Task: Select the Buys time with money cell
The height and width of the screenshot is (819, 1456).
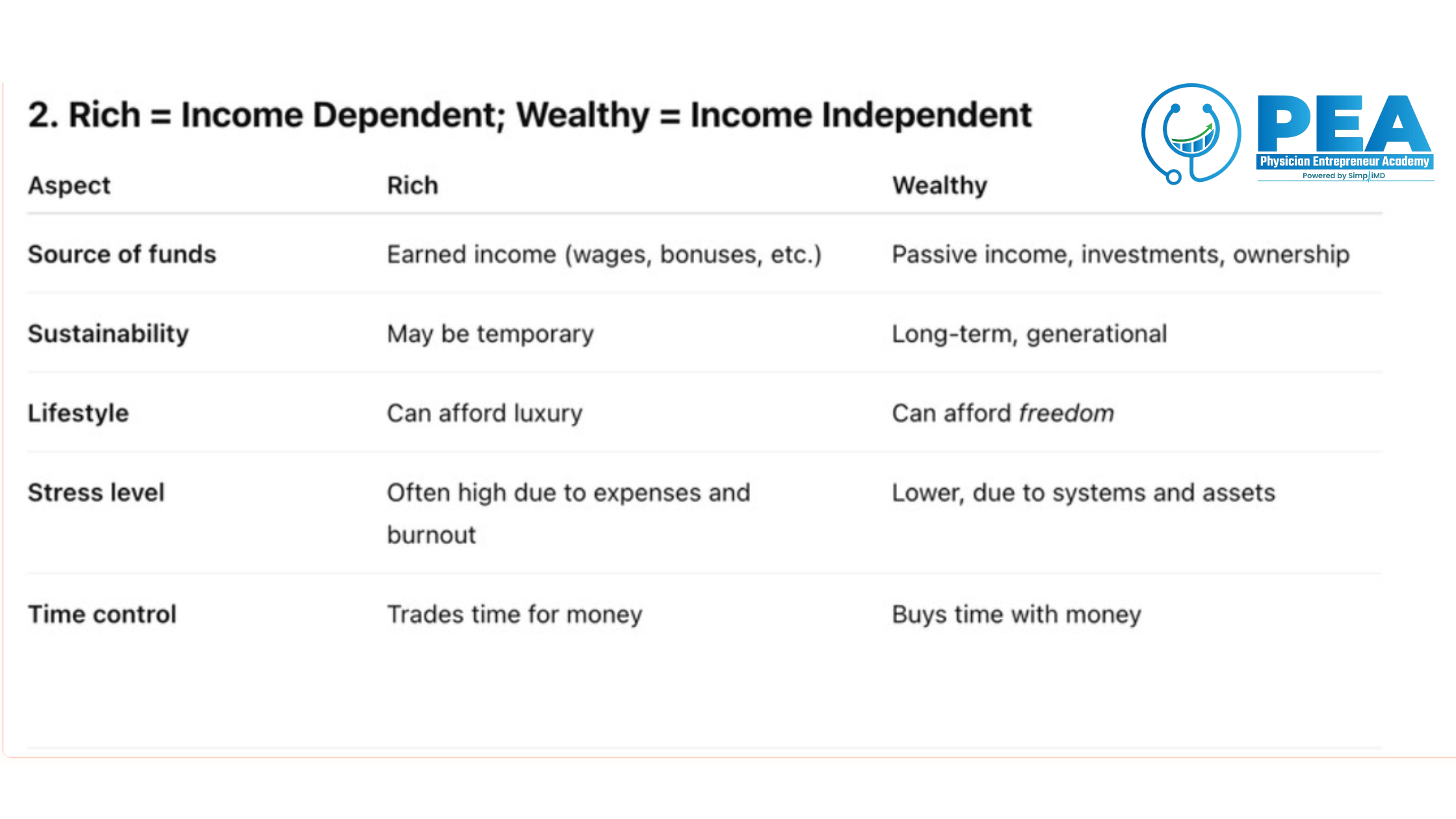Action: tap(1017, 614)
